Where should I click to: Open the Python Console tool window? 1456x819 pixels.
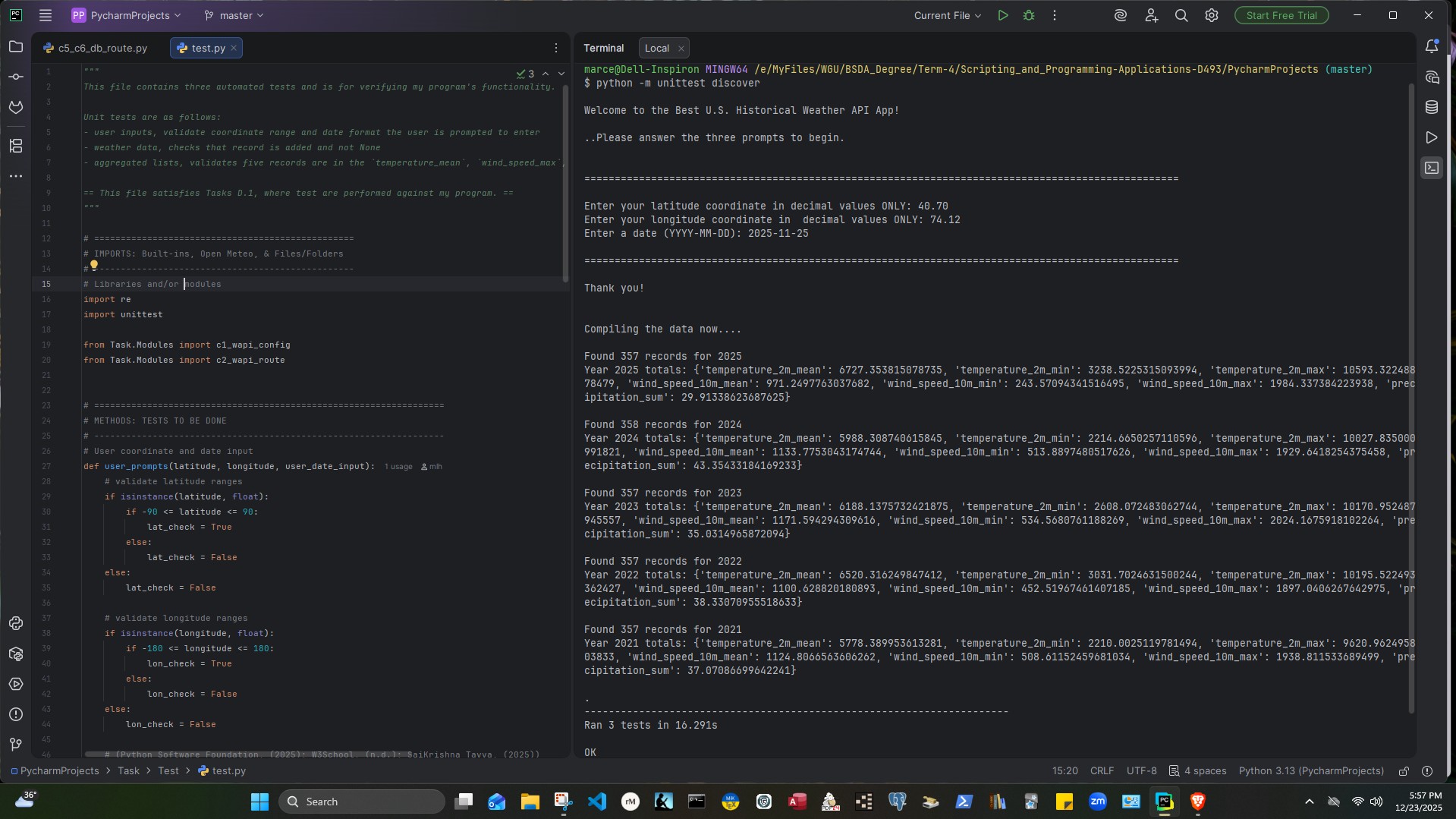point(16,623)
